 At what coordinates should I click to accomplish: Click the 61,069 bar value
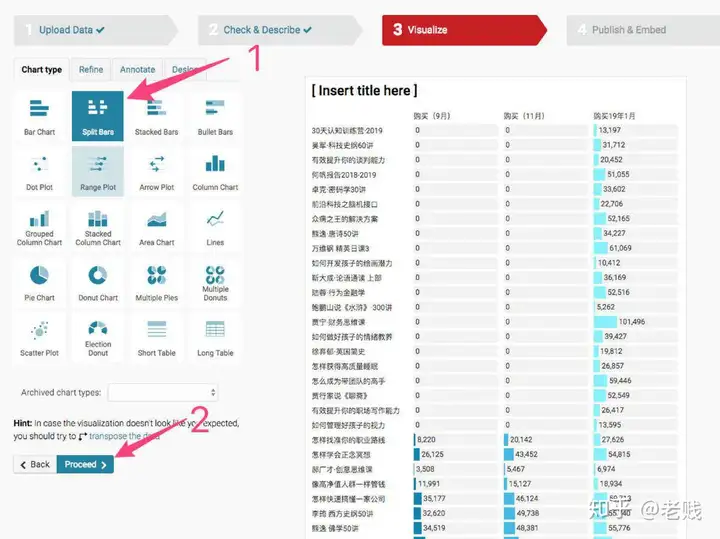point(620,248)
